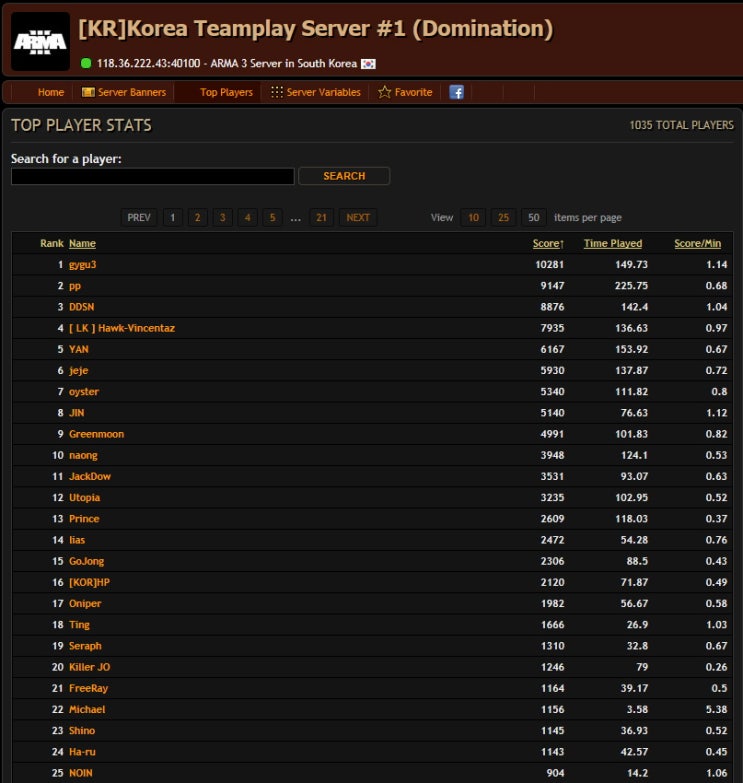Click the Server Banners icon

pos(88,92)
